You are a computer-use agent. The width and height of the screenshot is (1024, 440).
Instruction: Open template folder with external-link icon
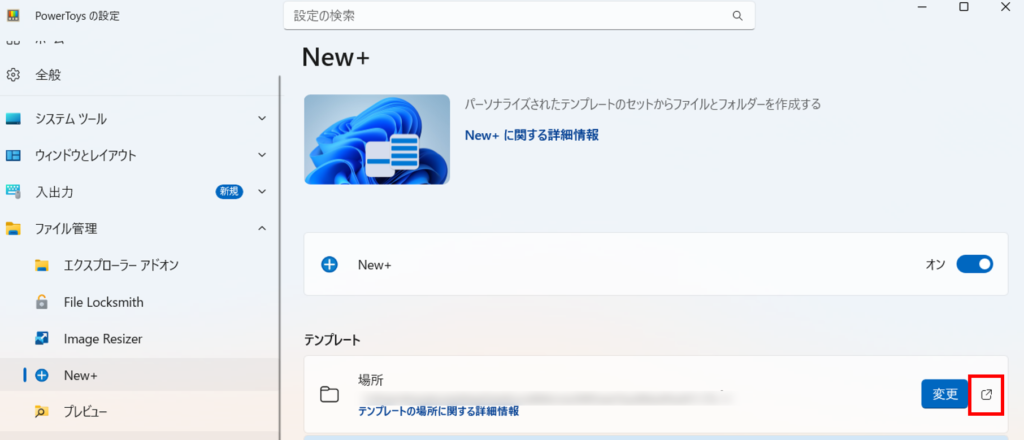coord(987,394)
